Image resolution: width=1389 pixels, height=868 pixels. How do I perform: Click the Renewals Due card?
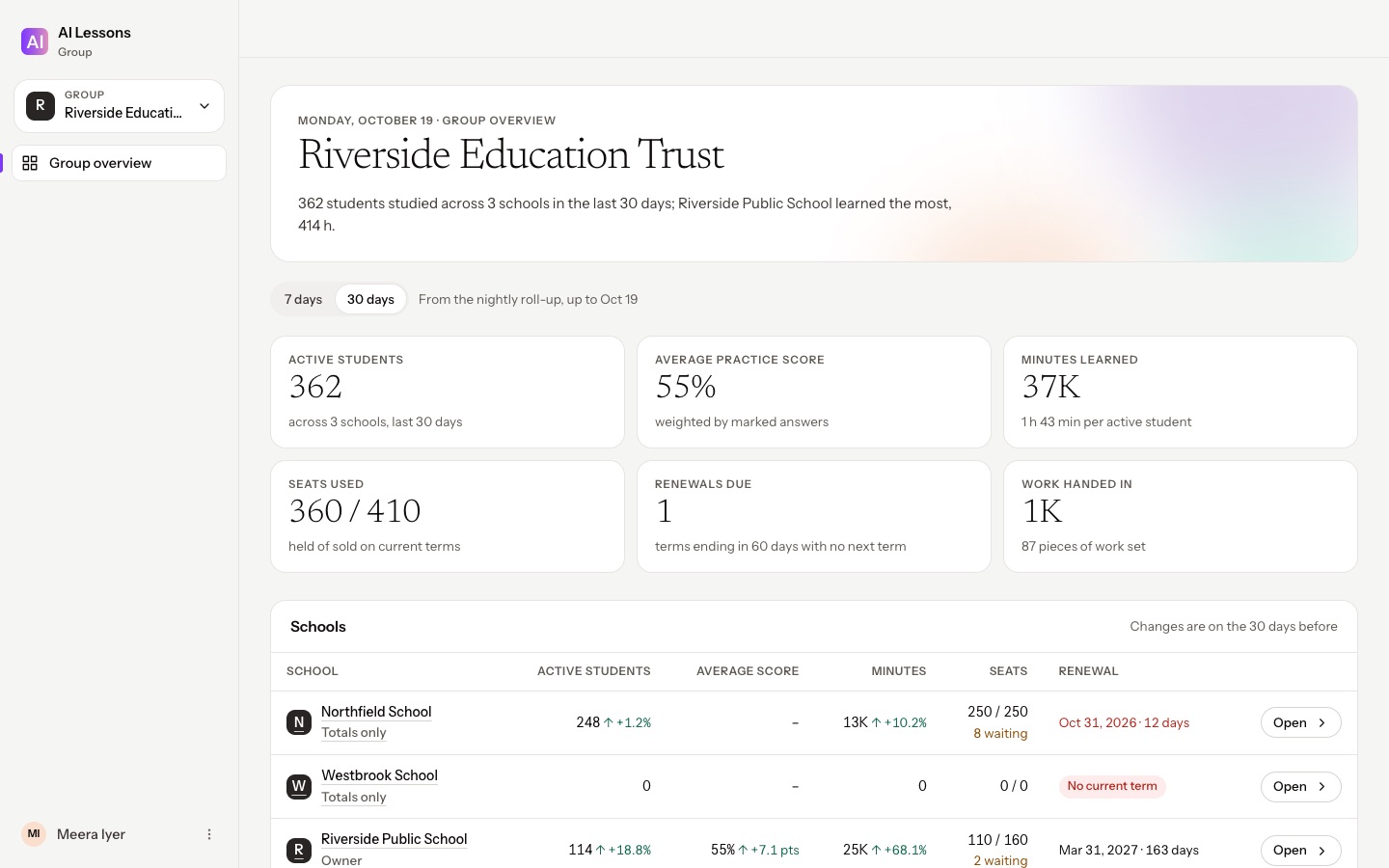[x=814, y=516]
